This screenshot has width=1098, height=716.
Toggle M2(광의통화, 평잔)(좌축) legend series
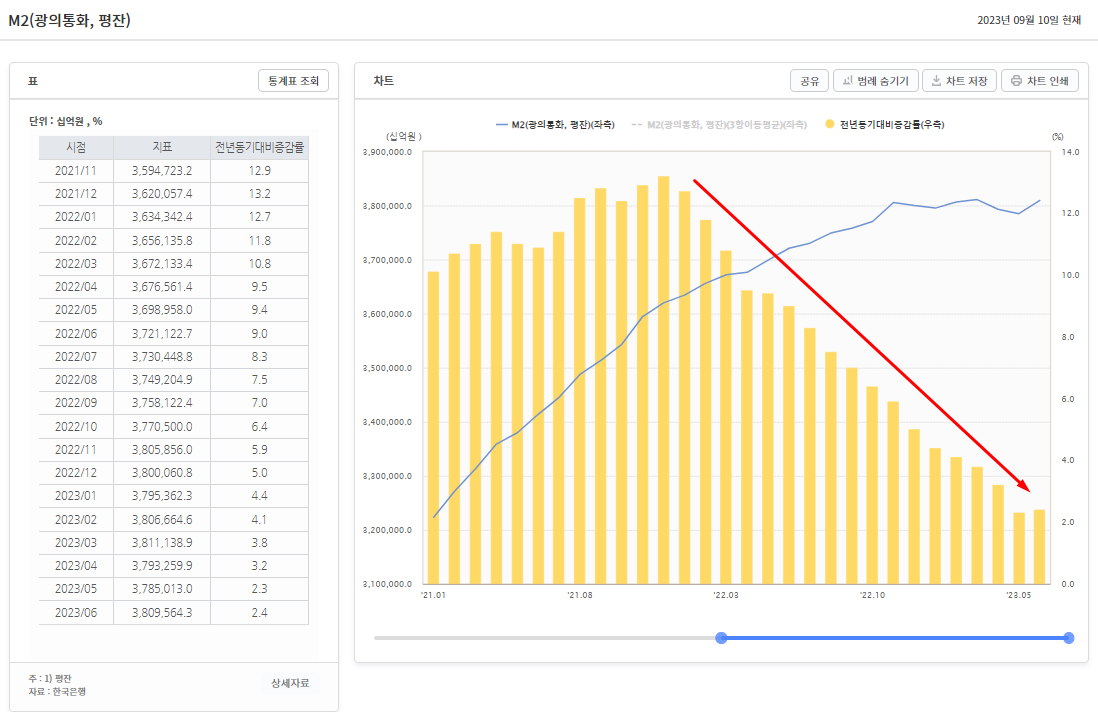[x=555, y=125]
